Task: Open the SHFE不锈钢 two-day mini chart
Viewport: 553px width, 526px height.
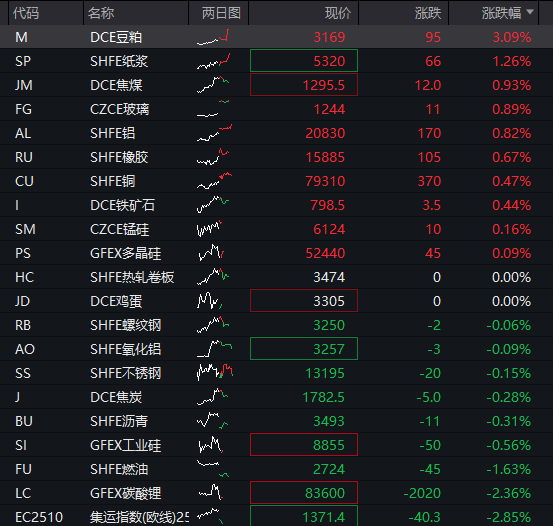Action: coord(215,373)
